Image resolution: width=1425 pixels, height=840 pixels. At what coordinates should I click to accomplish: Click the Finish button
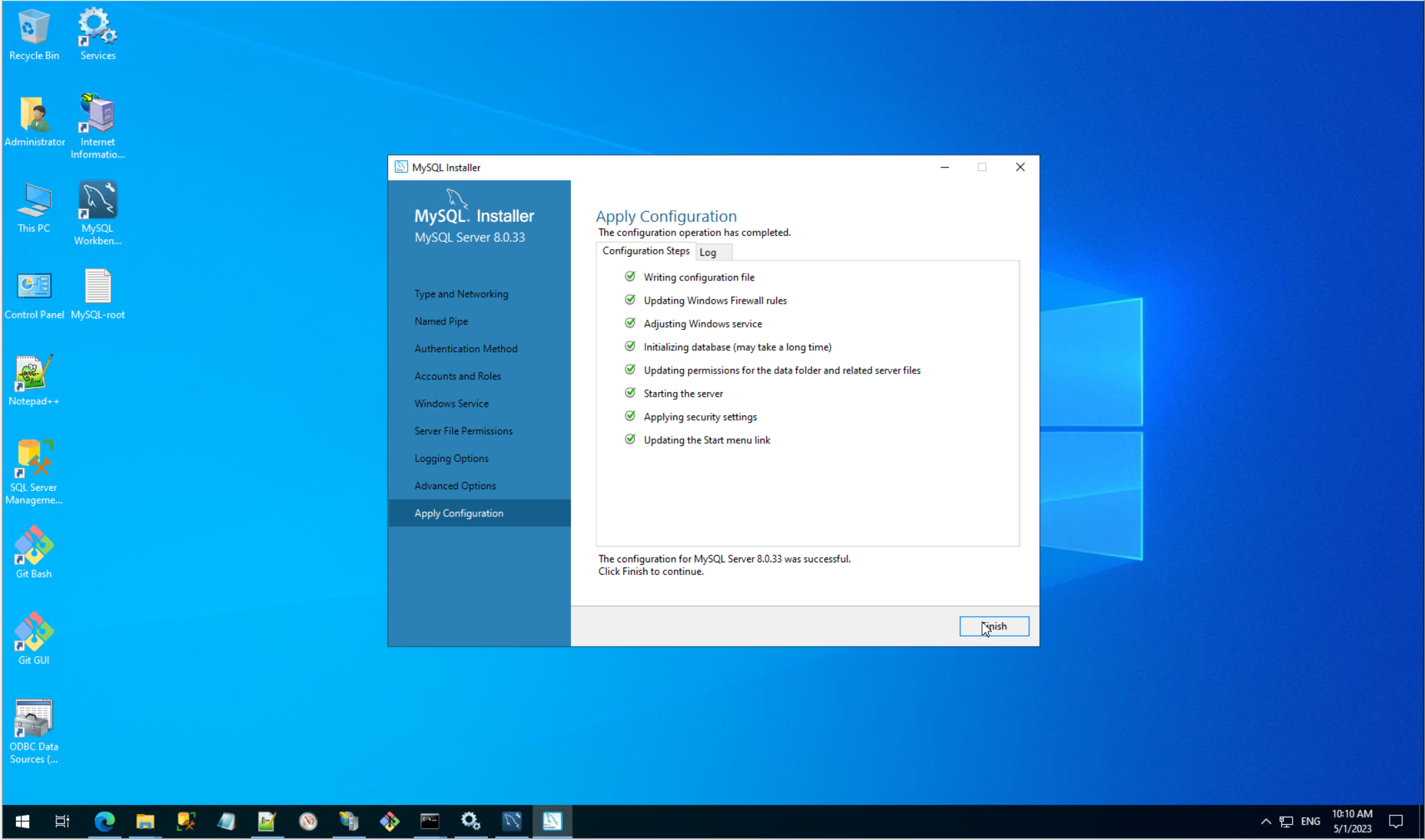click(994, 626)
